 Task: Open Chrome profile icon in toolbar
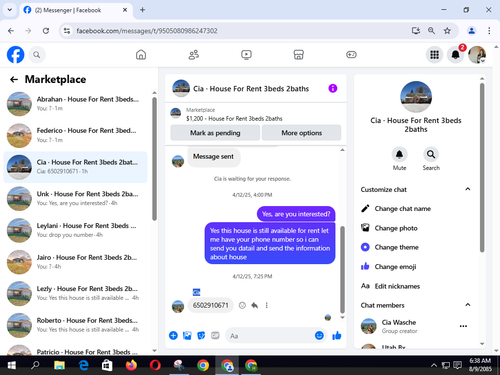click(x=471, y=31)
